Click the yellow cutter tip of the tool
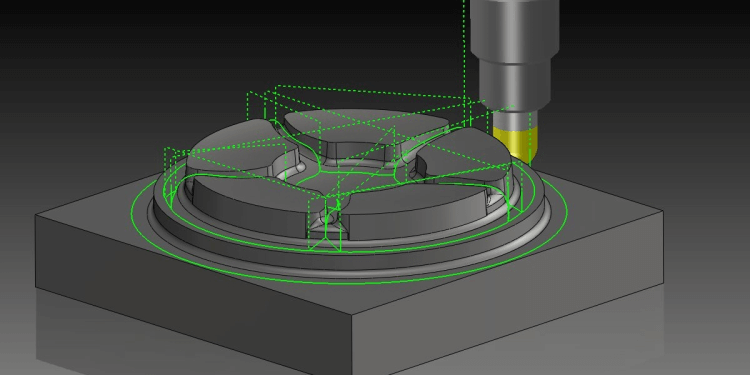 [516, 143]
